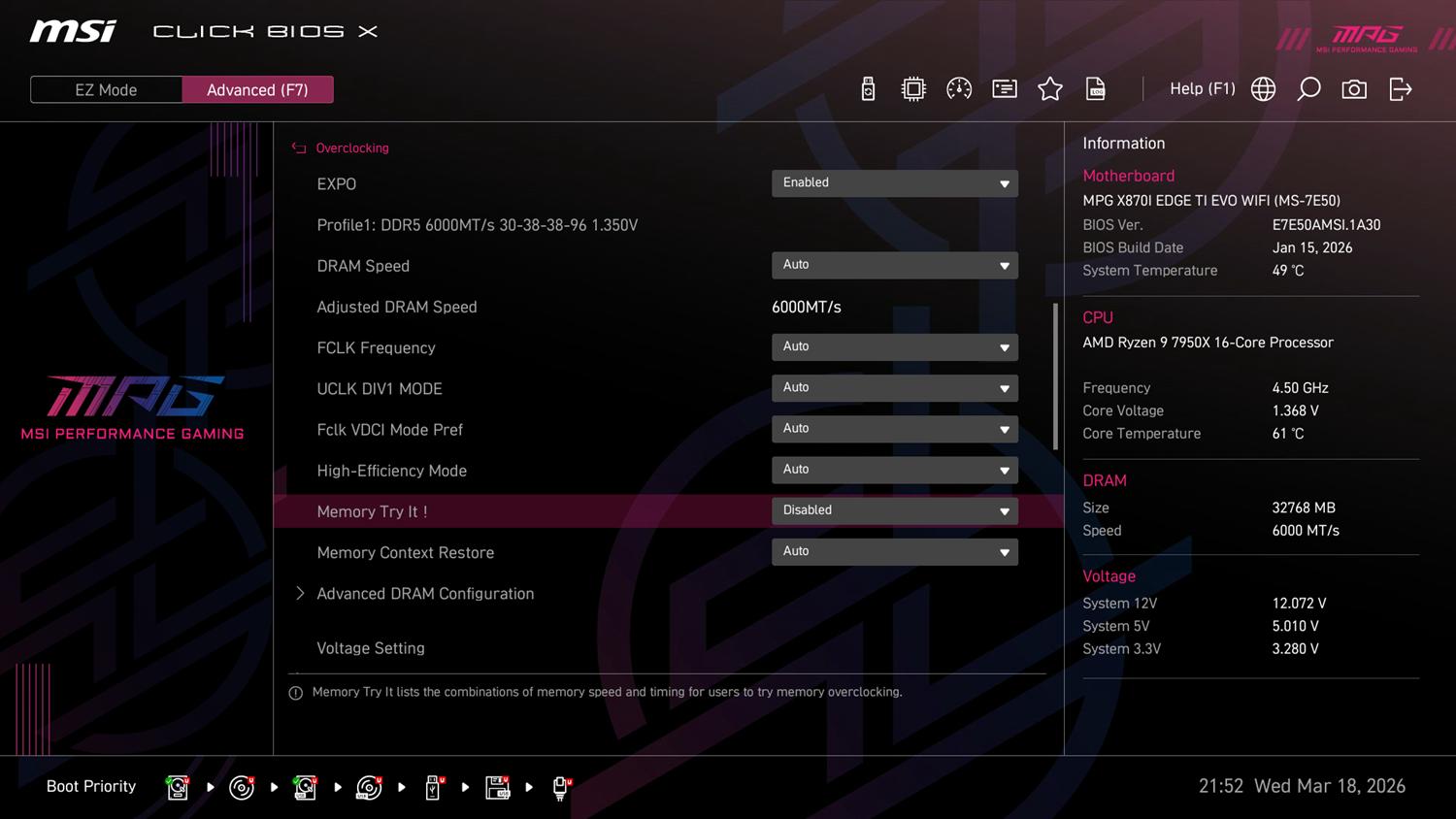Click the search magnifier icon

coord(1308,89)
